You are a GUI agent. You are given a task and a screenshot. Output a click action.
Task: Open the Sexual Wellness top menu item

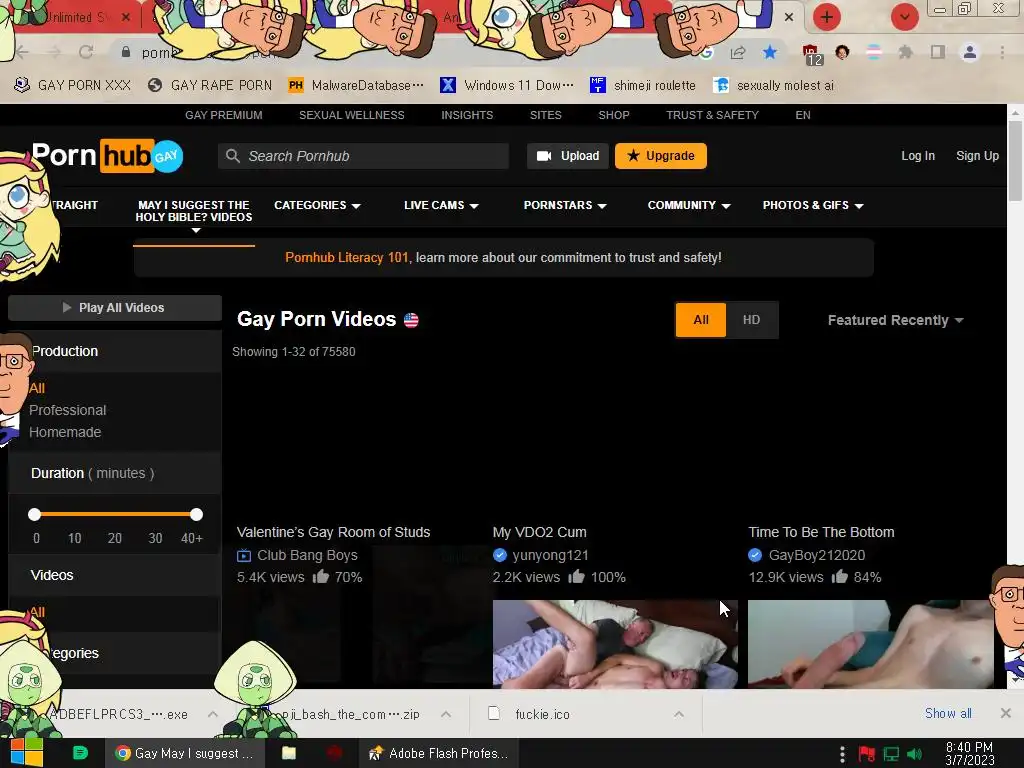pos(351,115)
